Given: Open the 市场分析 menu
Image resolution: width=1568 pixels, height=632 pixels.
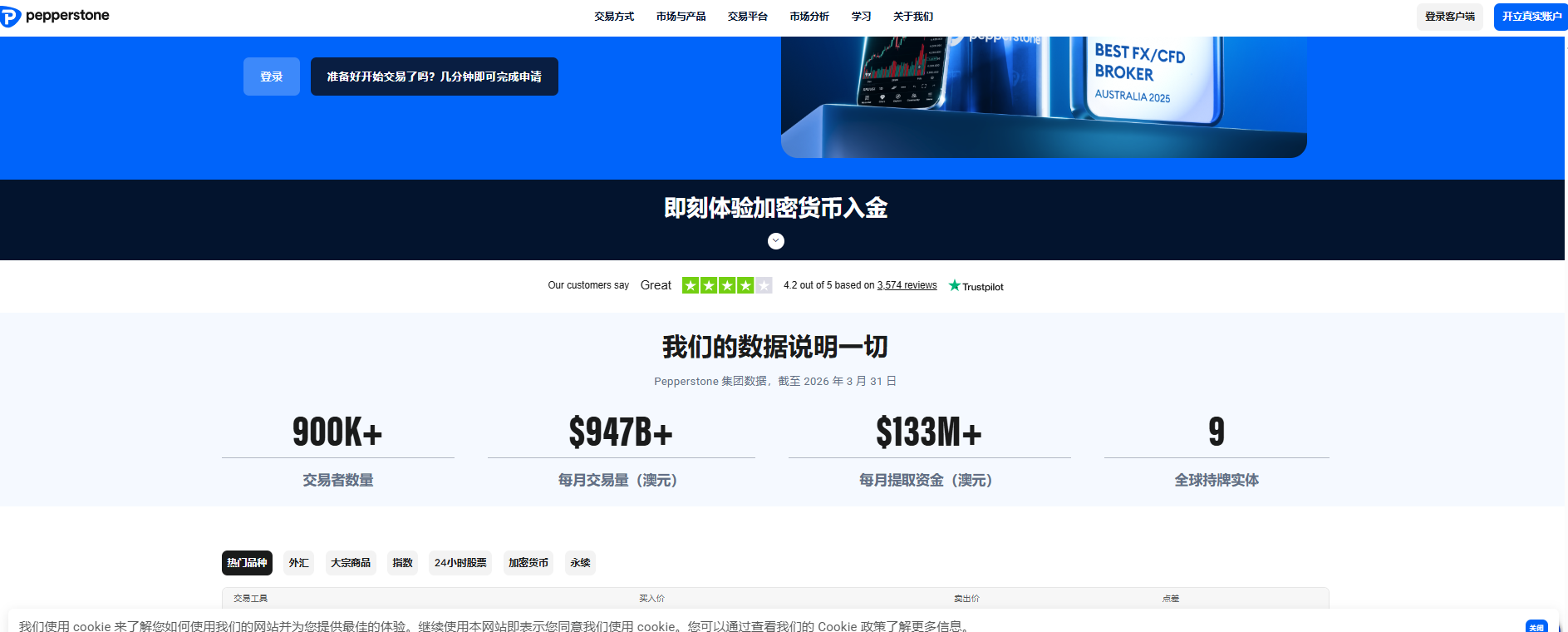Looking at the screenshot, I should click(809, 17).
